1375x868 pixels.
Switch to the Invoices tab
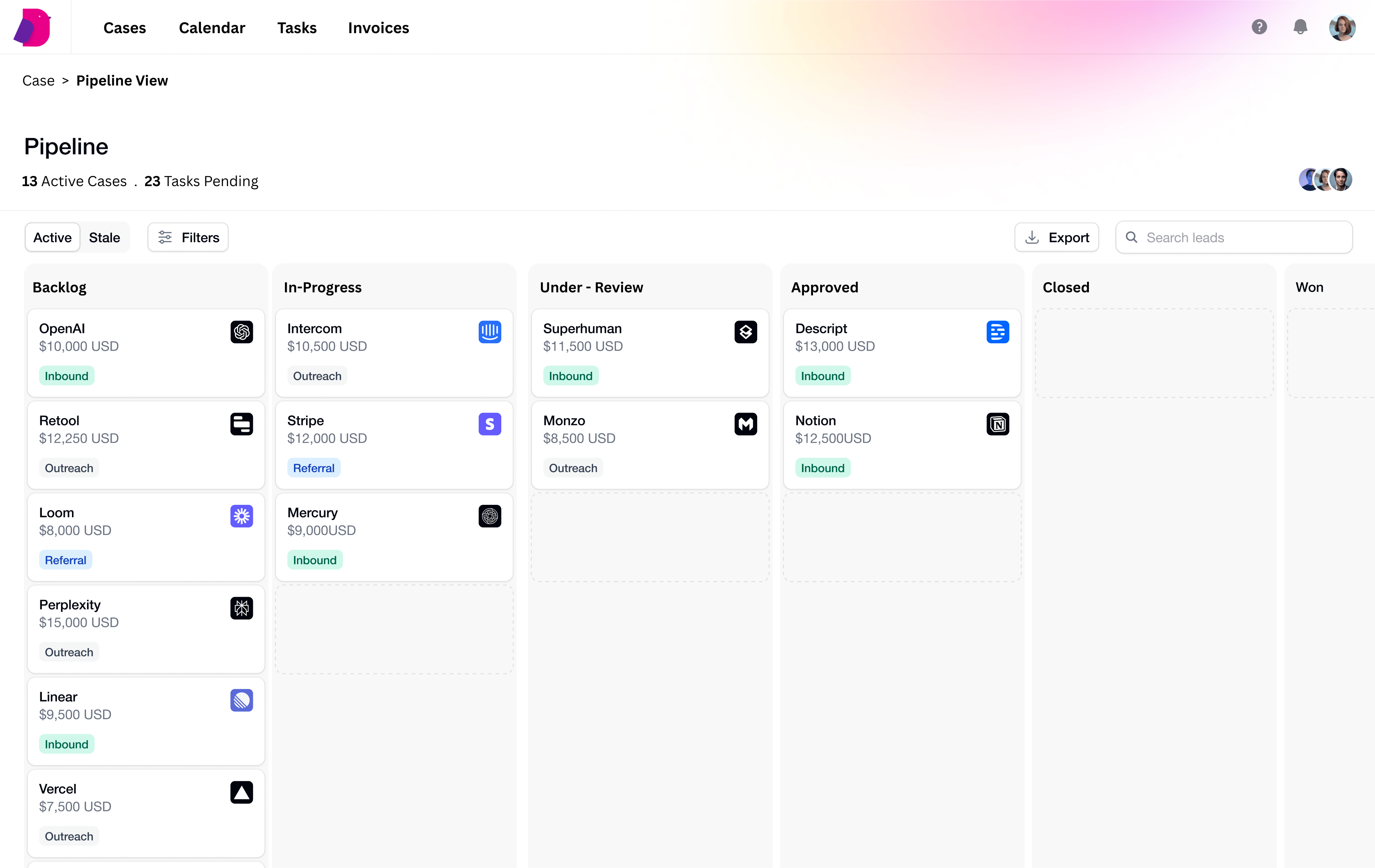click(378, 28)
